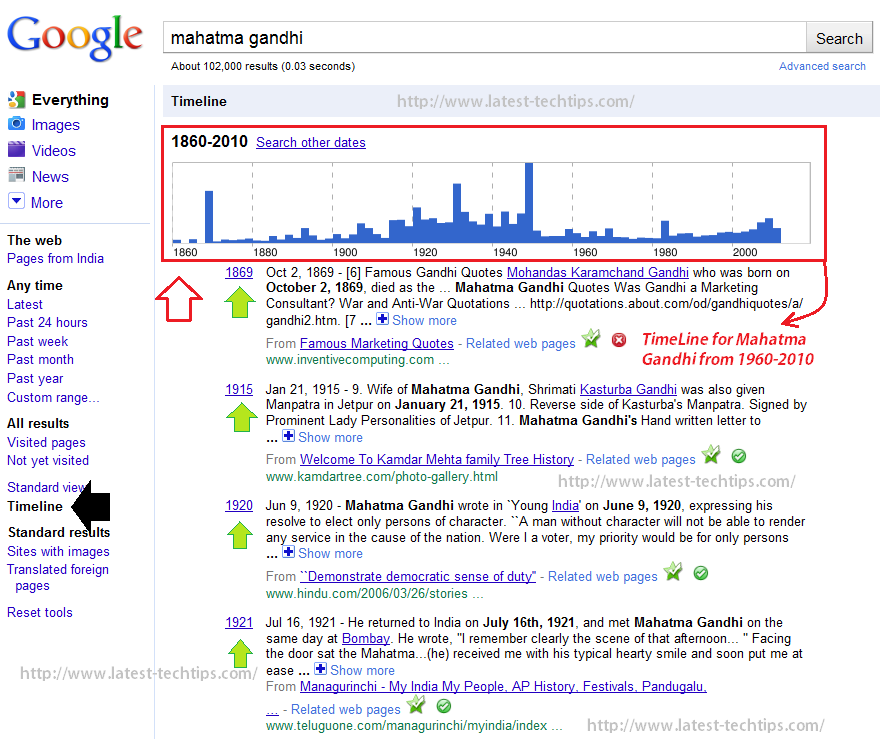Select Visited pages filter

click(x=47, y=443)
